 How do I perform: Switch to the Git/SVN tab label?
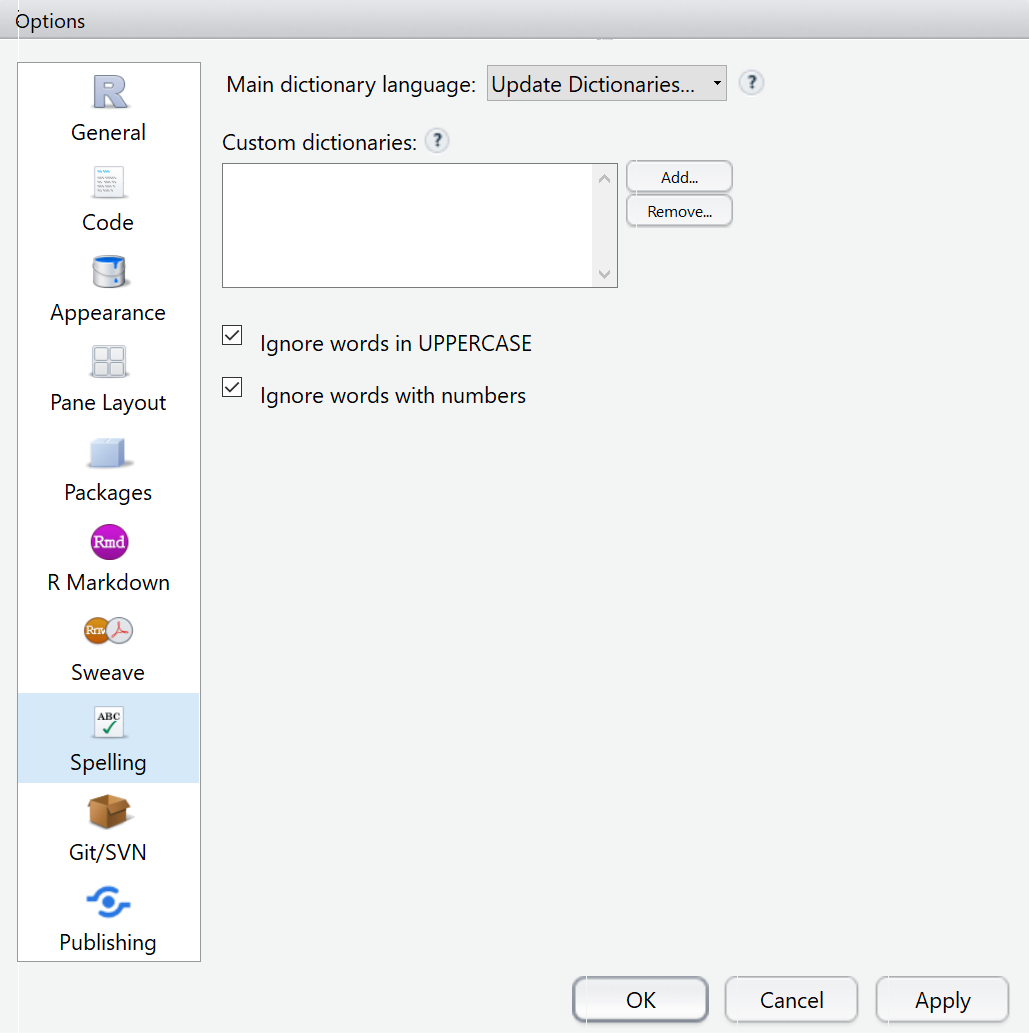tap(108, 852)
